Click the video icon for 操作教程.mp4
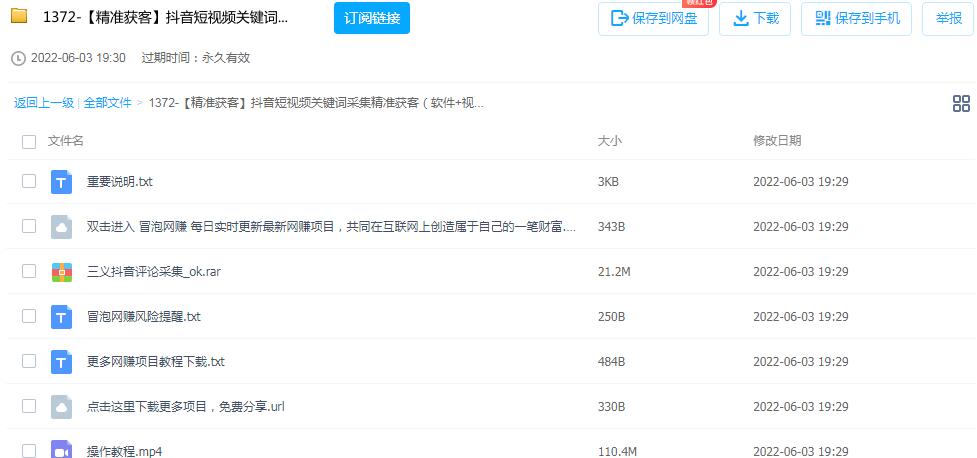 (x=61, y=450)
